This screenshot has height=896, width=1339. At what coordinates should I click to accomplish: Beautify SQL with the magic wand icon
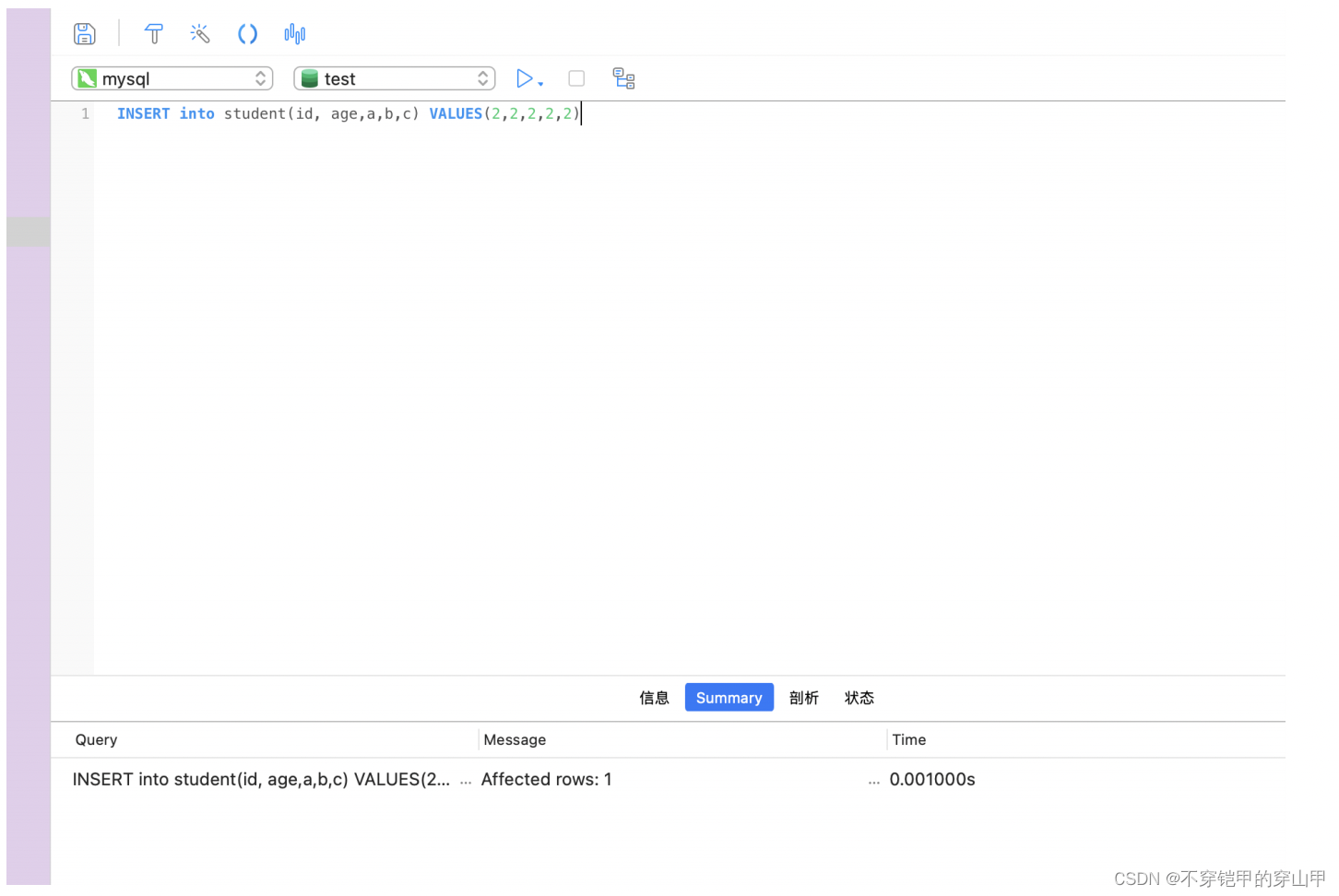coord(200,34)
